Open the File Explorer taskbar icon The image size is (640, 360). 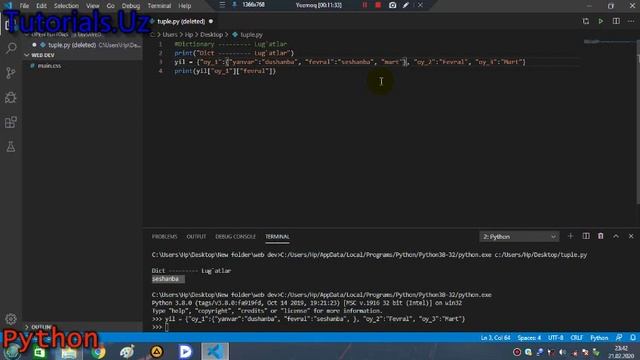tap(69, 351)
